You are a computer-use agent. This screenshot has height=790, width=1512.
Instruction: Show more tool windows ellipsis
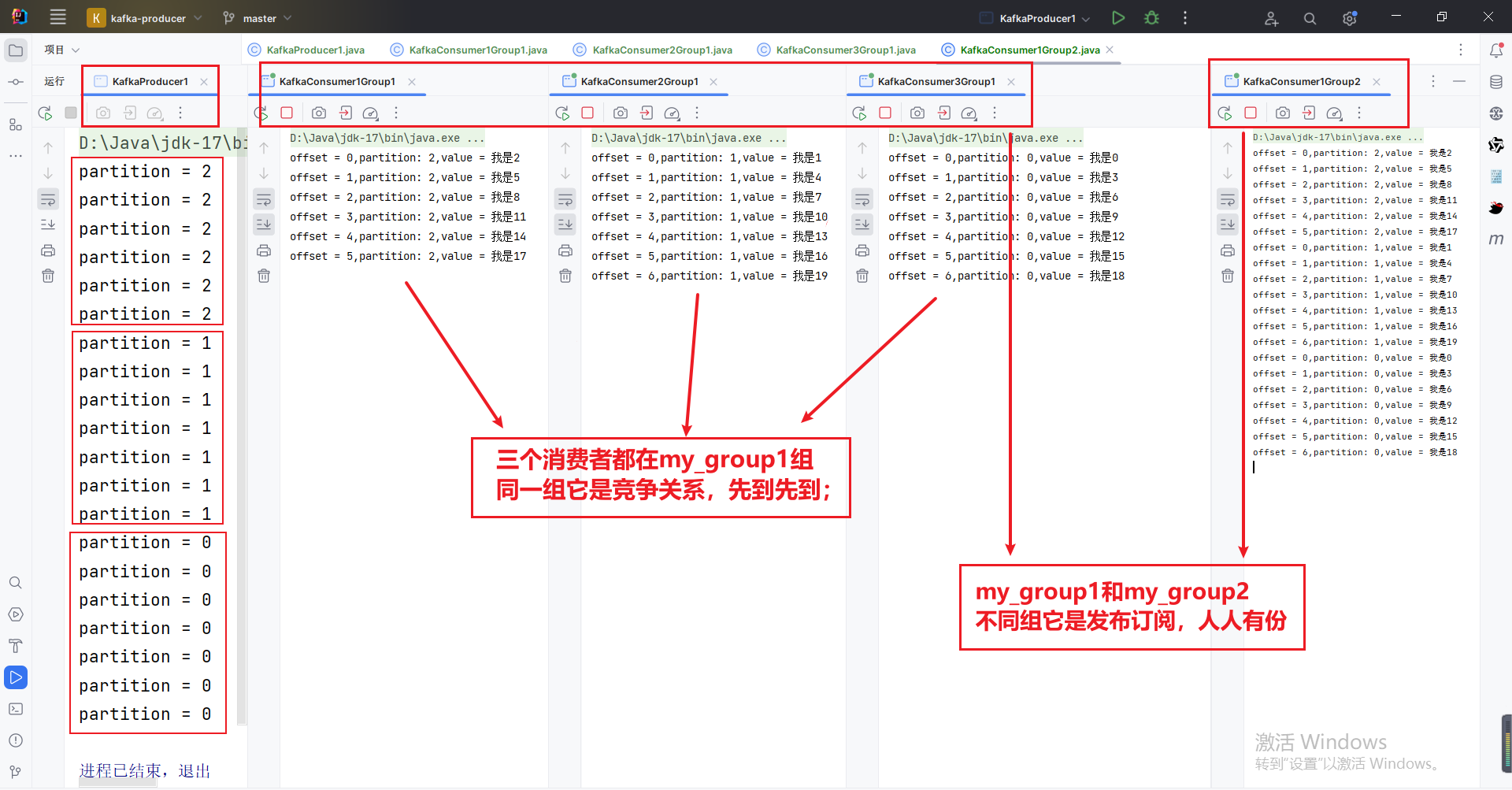16,156
